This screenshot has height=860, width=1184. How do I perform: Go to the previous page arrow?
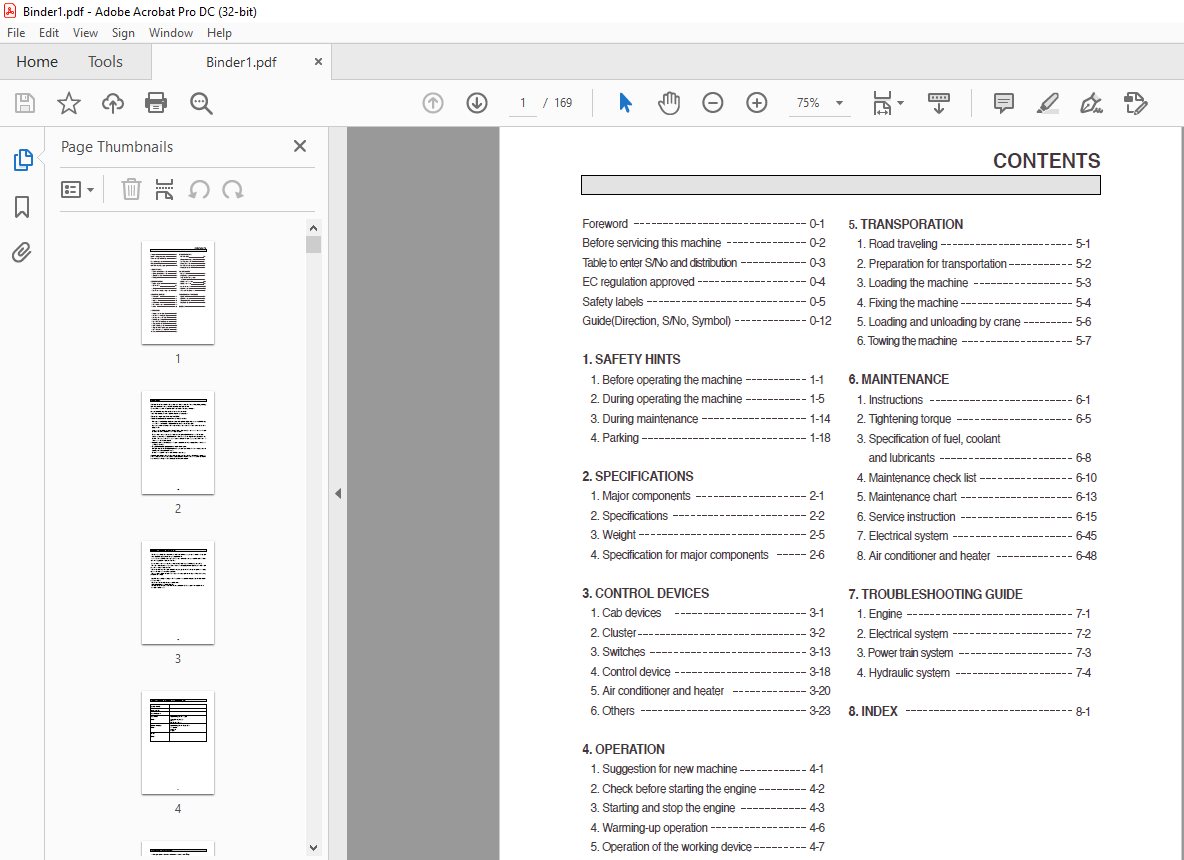point(433,103)
